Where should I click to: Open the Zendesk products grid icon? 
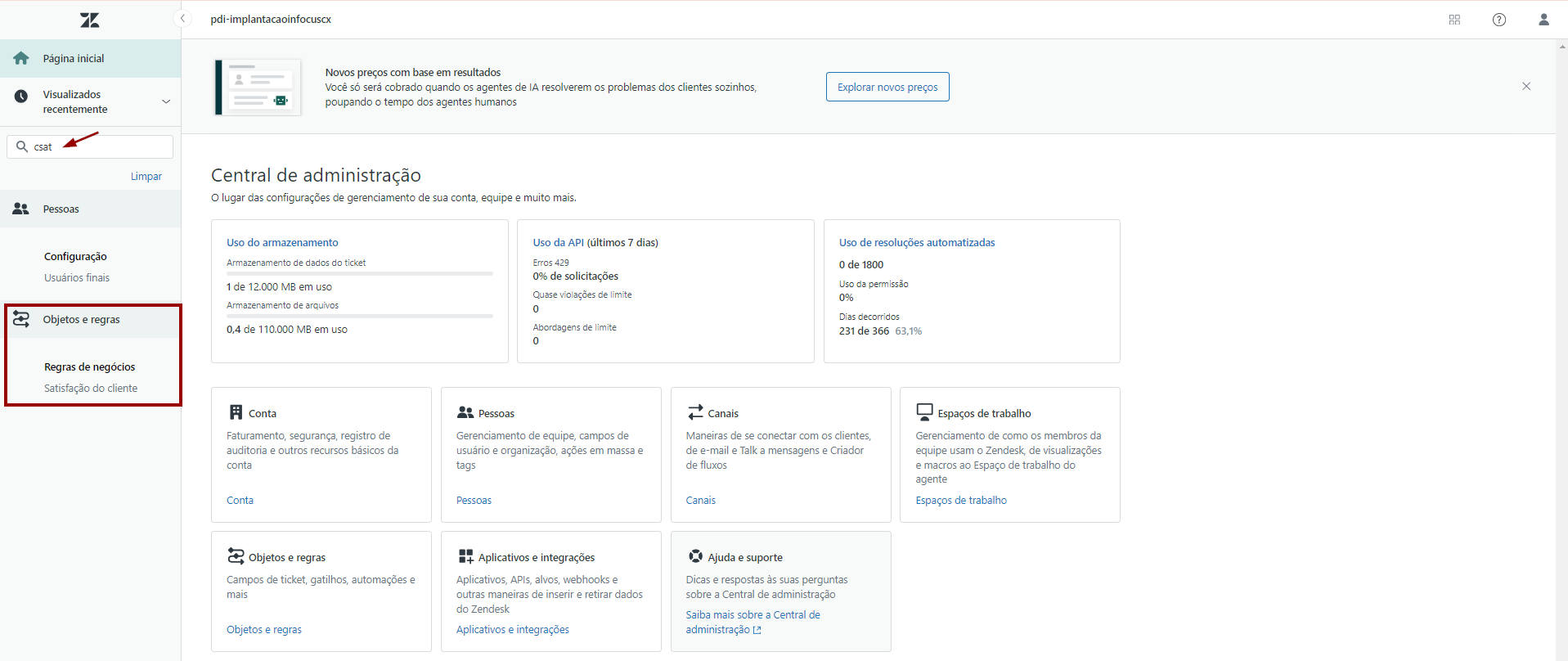tap(1454, 20)
